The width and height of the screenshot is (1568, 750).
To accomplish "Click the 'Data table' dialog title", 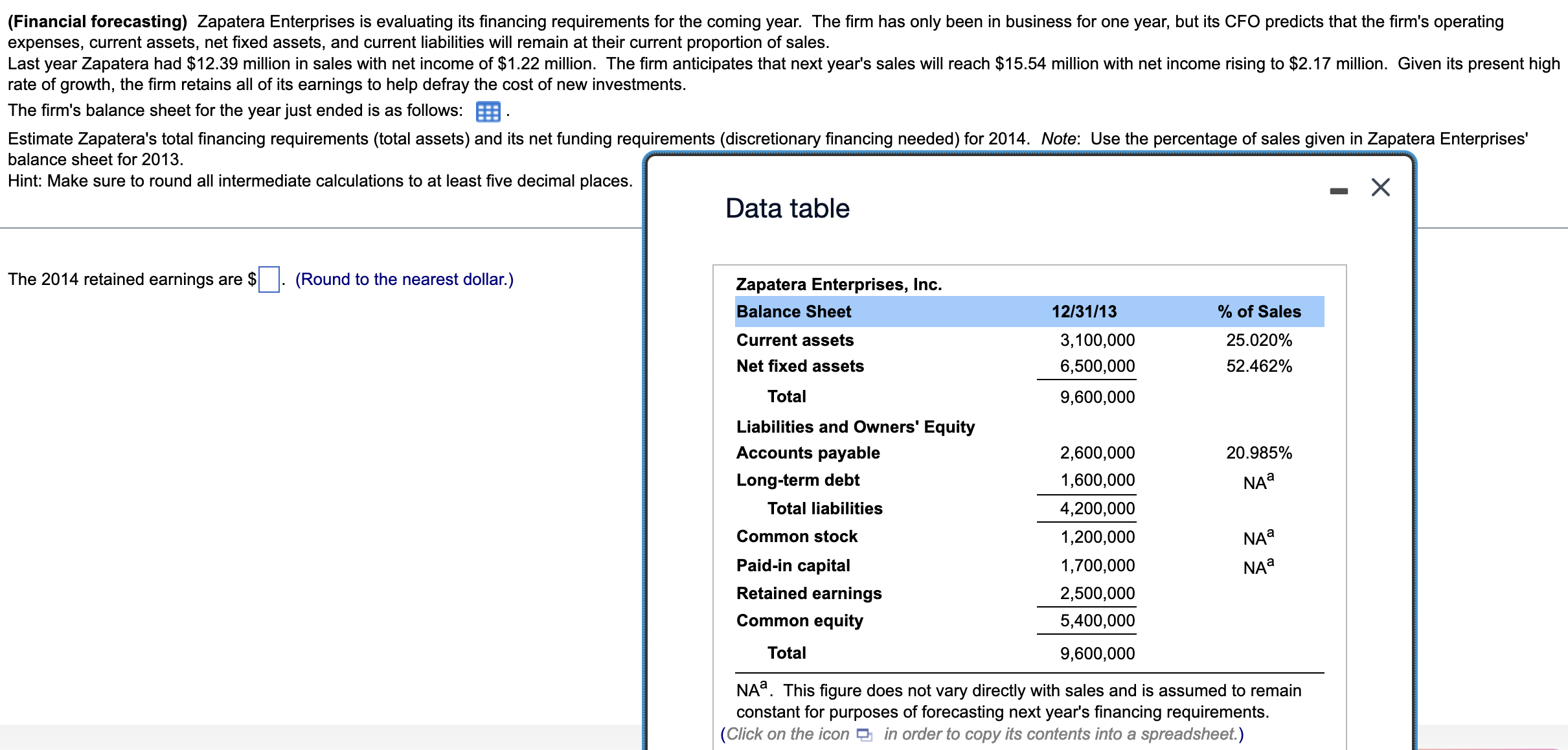I will coord(787,209).
